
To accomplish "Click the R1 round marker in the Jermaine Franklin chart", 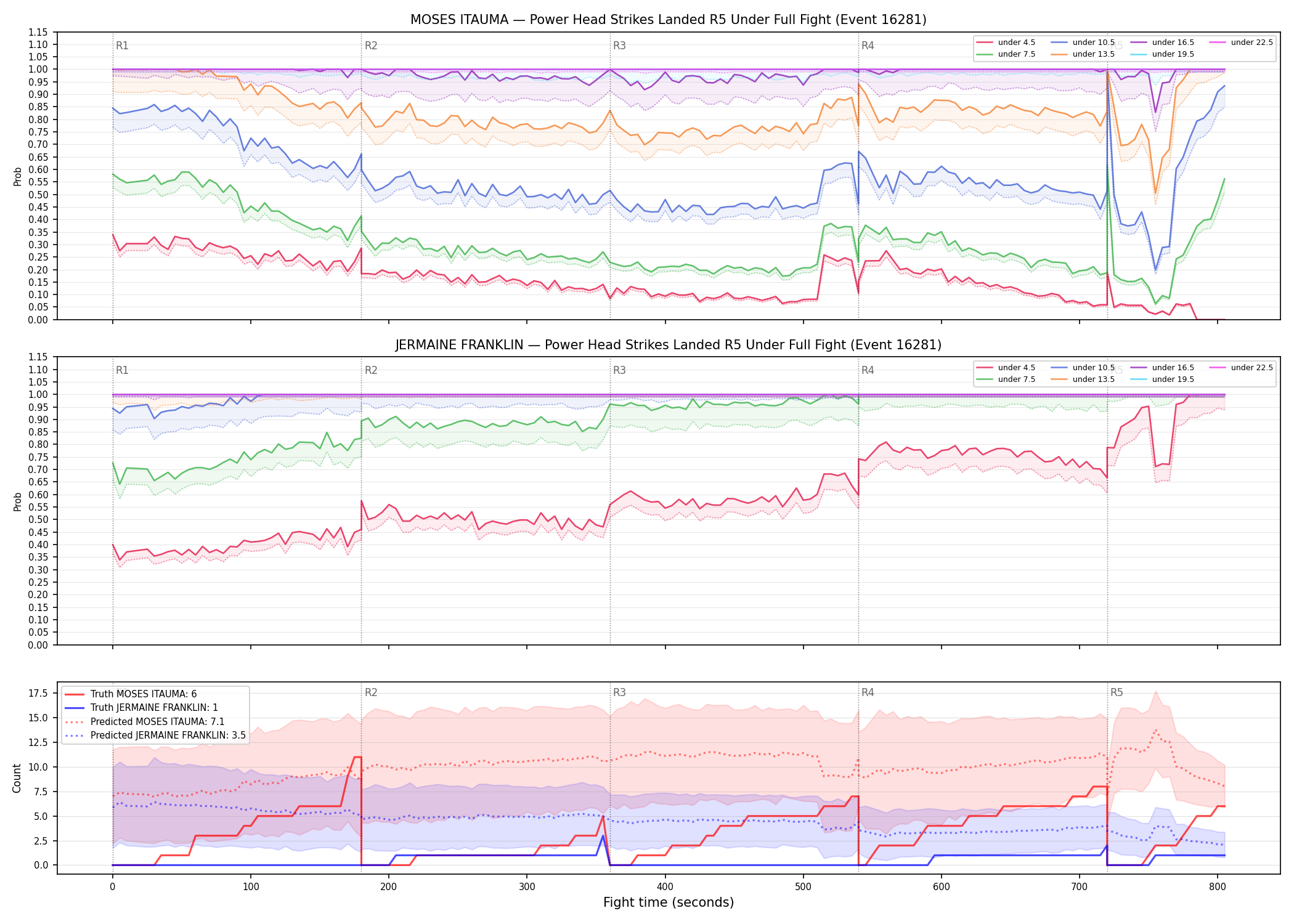I will 122,370.
